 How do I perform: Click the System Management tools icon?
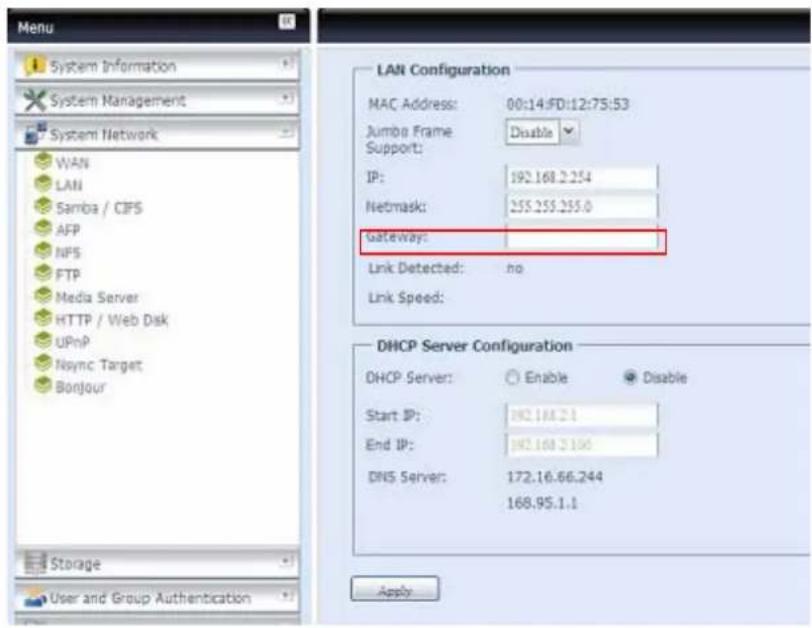[x=35, y=100]
